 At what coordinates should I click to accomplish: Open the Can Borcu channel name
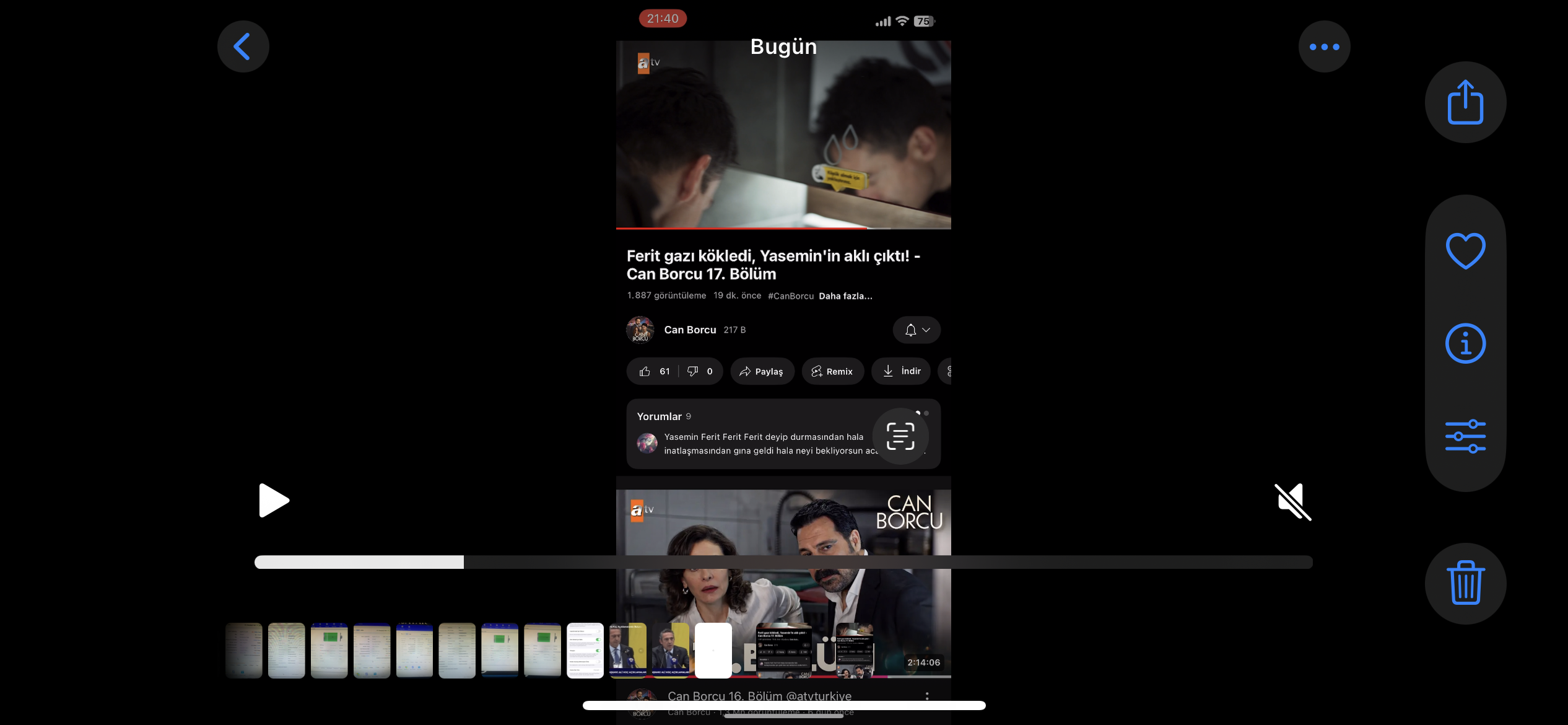coord(690,330)
